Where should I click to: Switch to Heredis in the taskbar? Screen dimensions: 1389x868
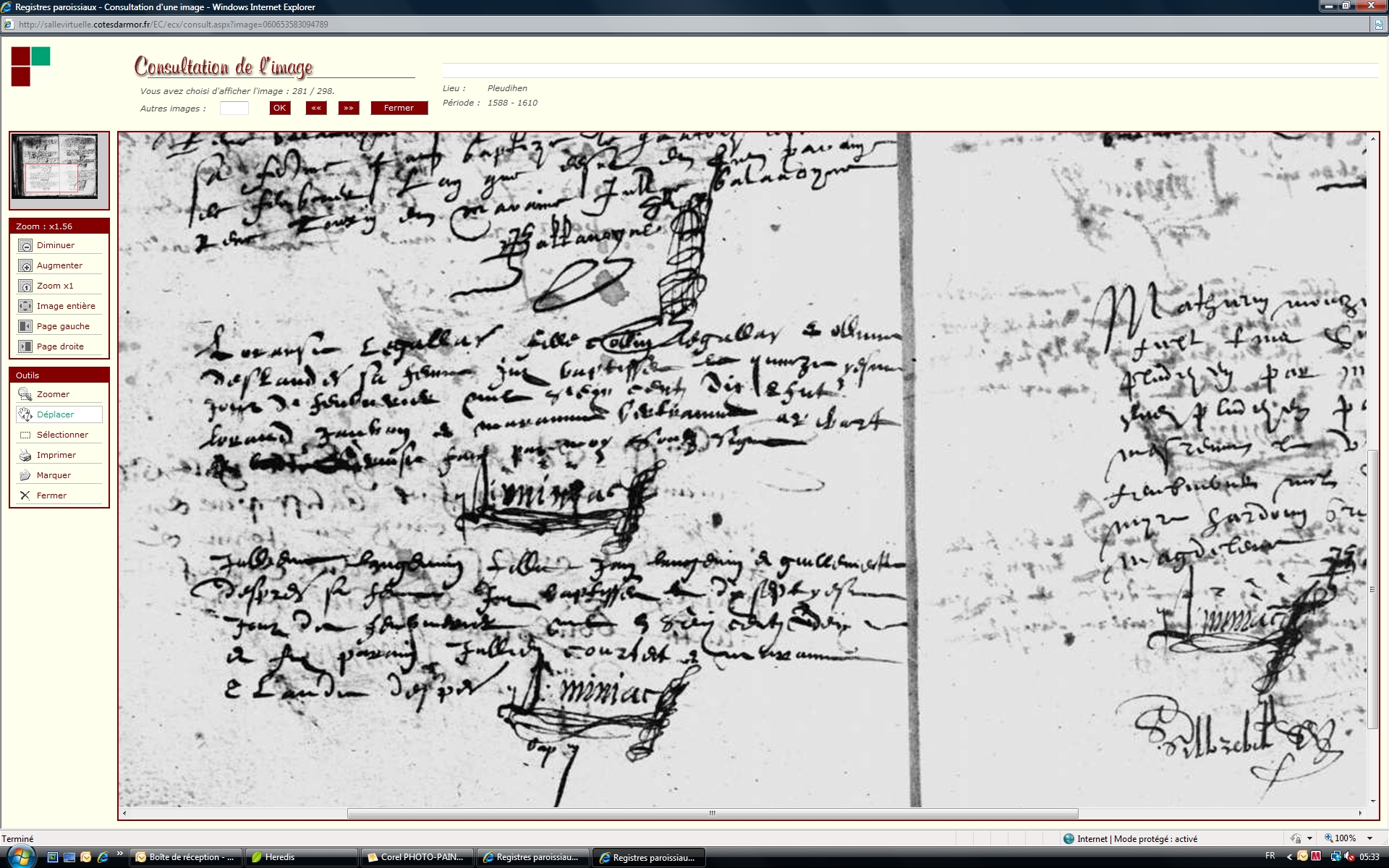pos(300,857)
